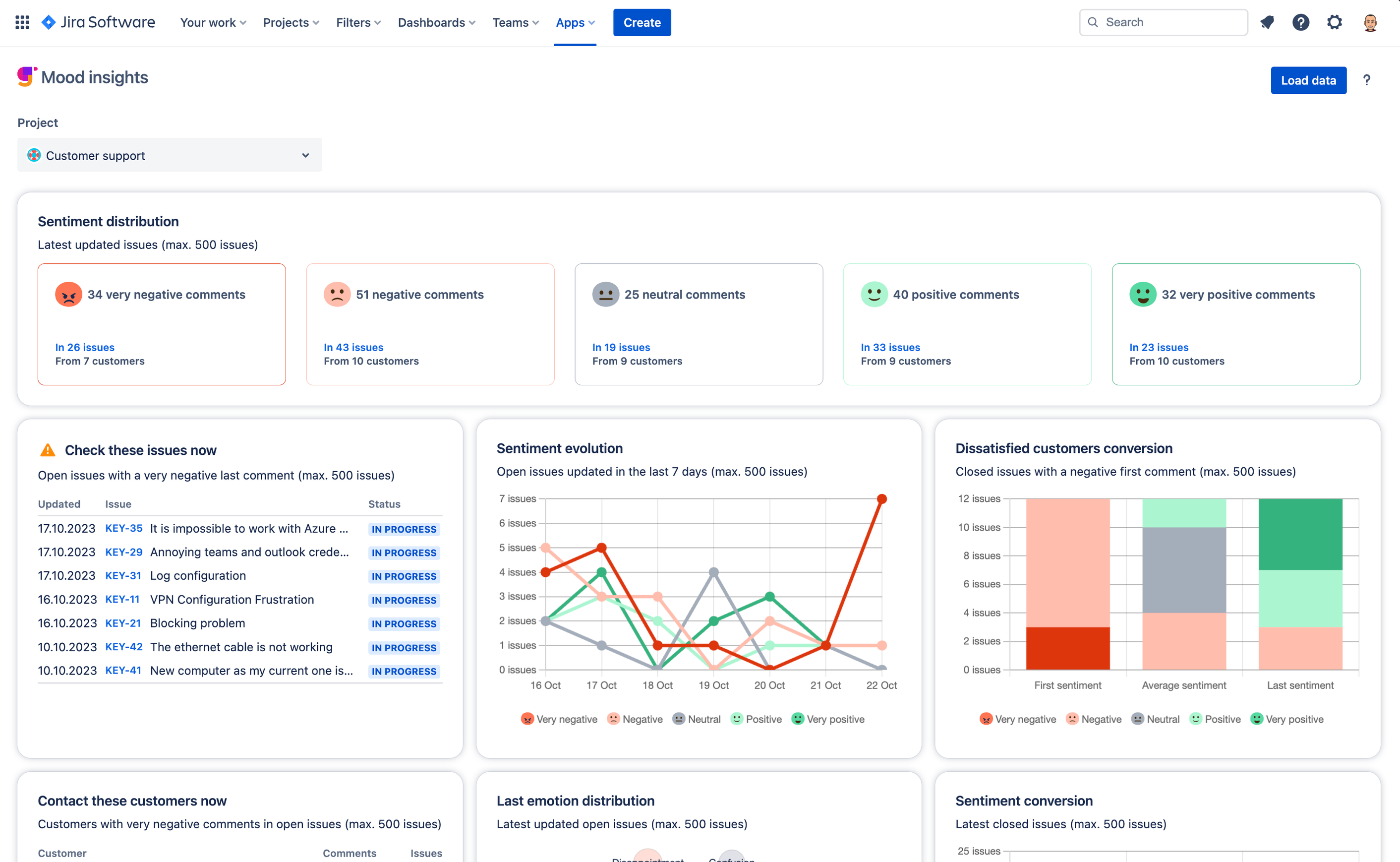
Task: Open the Filters menu
Action: tap(358, 22)
